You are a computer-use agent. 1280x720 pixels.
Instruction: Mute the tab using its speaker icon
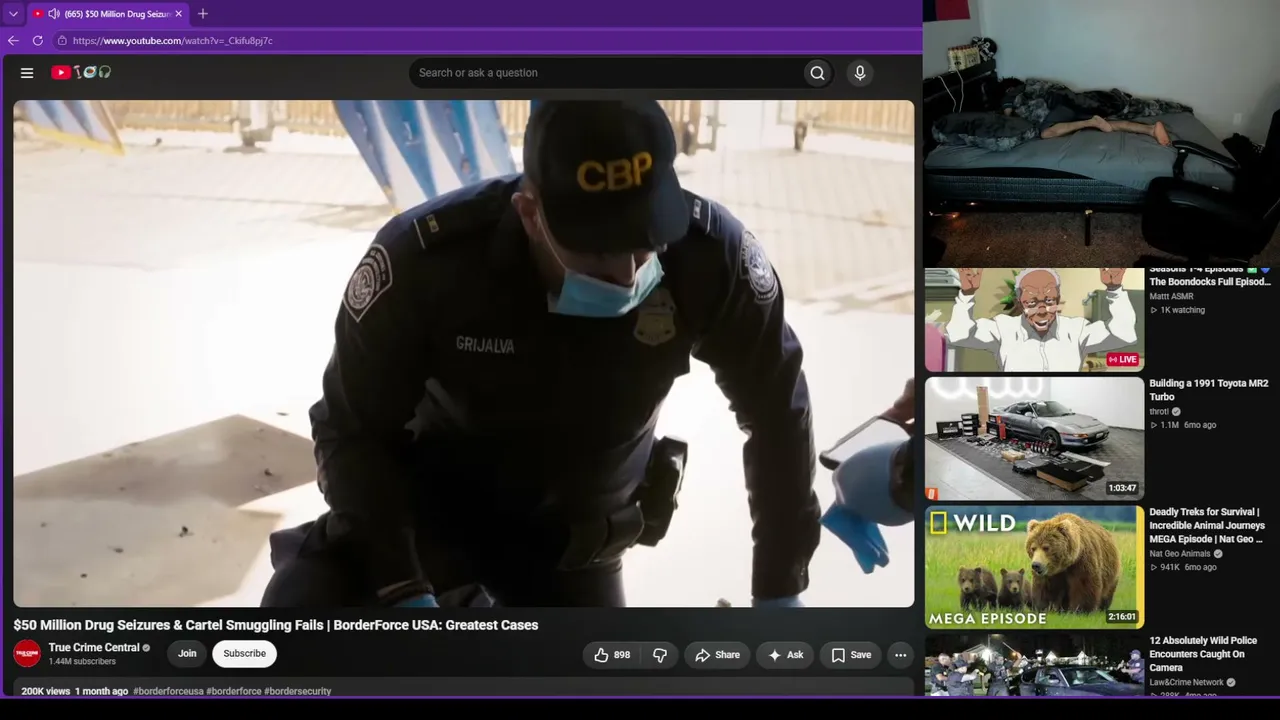pyautogui.click(x=53, y=14)
